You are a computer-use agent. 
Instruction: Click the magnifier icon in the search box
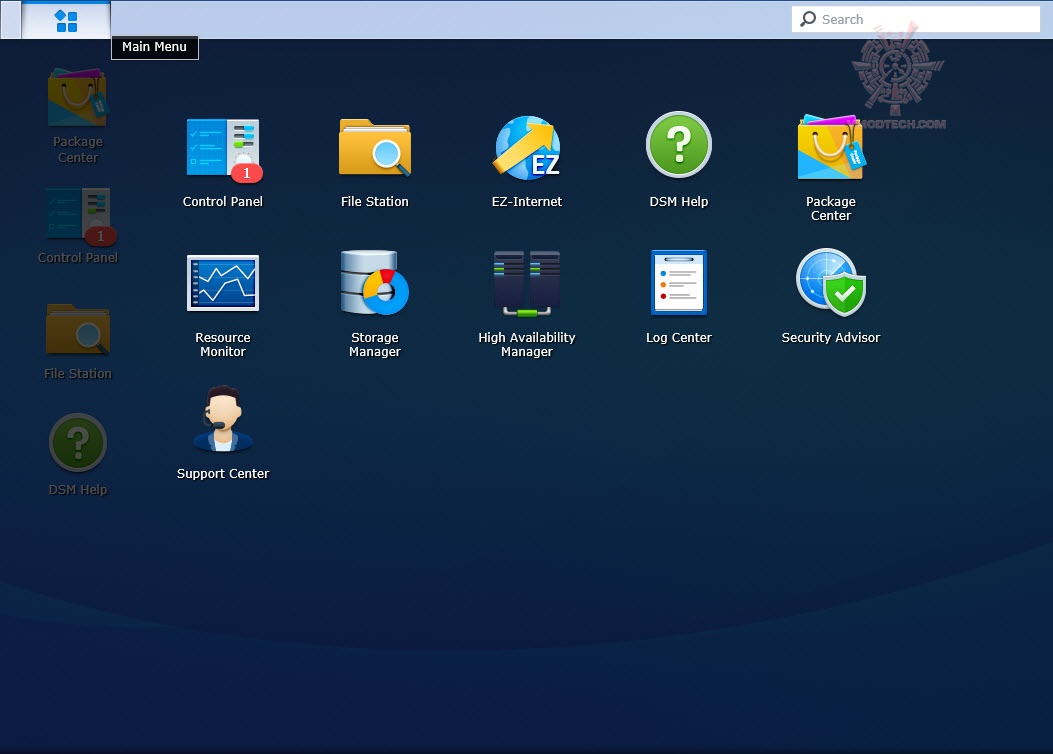pyautogui.click(x=808, y=19)
